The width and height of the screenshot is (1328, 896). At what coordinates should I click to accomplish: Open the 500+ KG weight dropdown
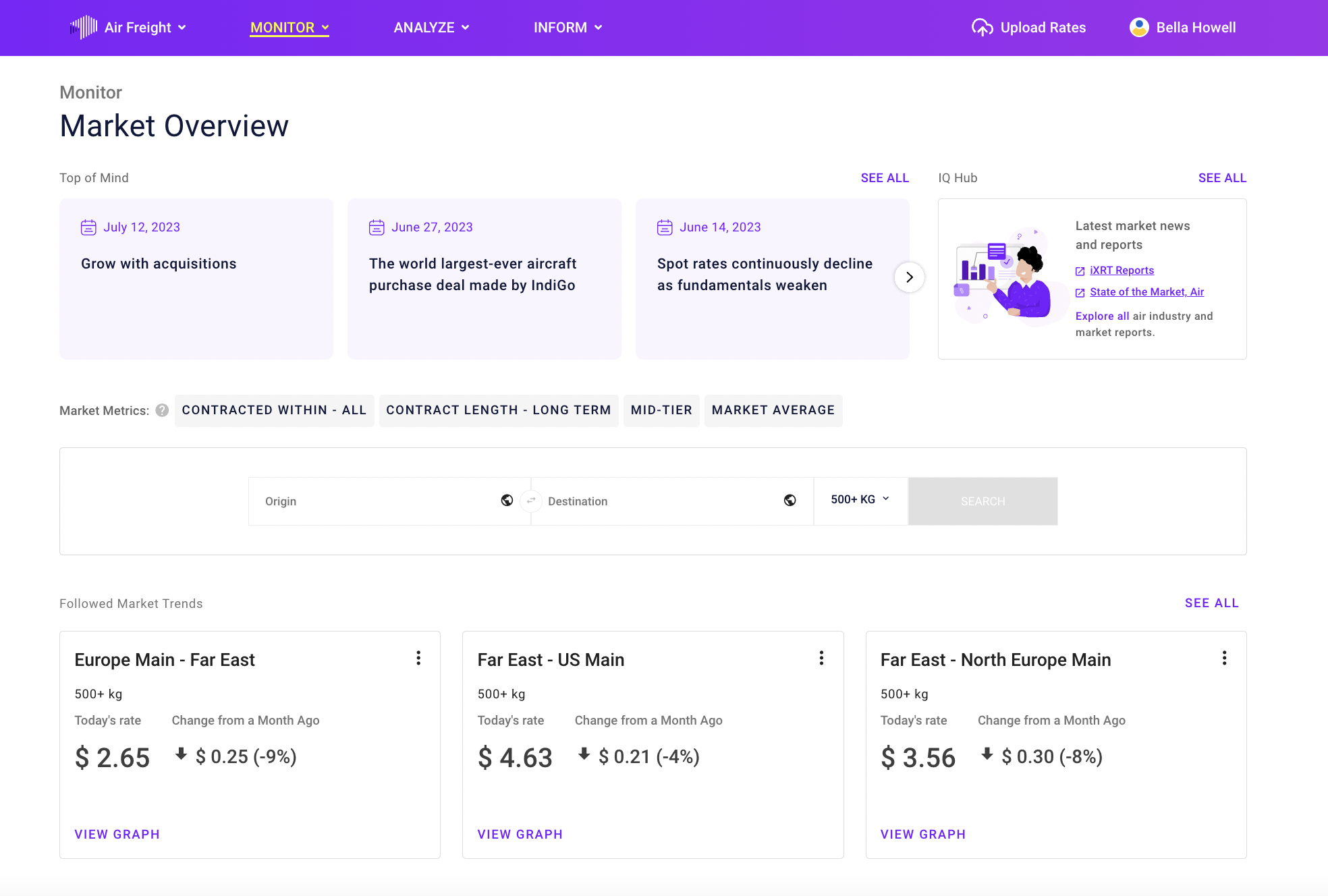[x=860, y=500]
